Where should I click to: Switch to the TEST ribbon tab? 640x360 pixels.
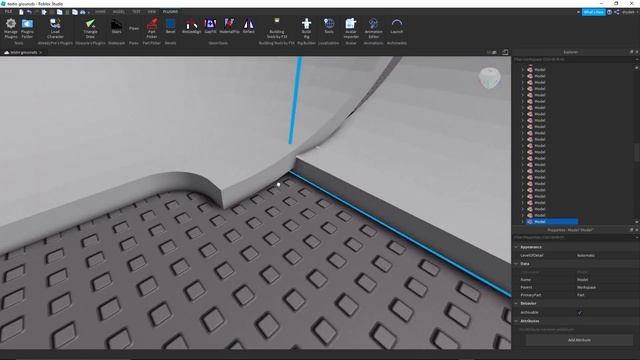click(136, 12)
